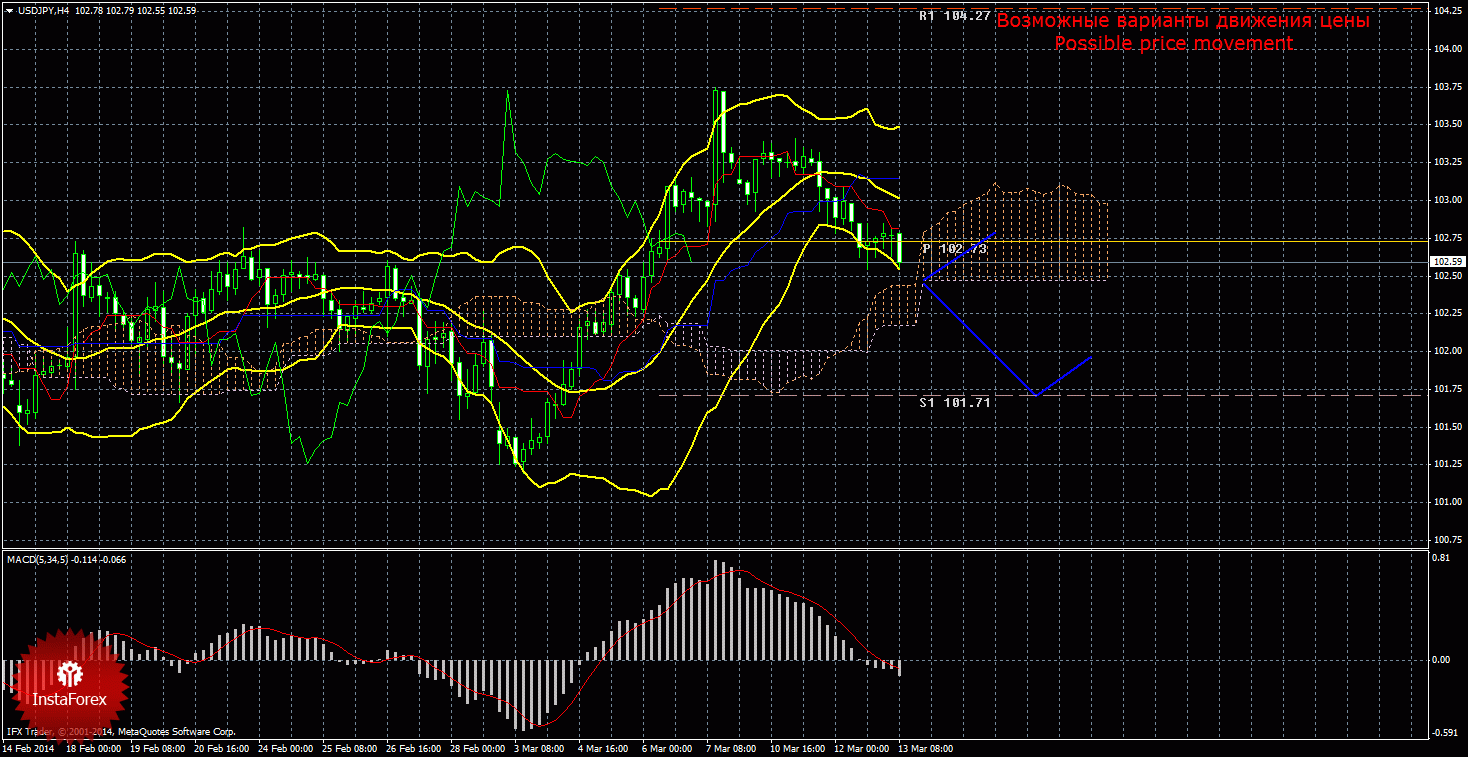Click the 0.00 MACD scale value
The height and width of the screenshot is (757, 1468).
coord(1441,660)
